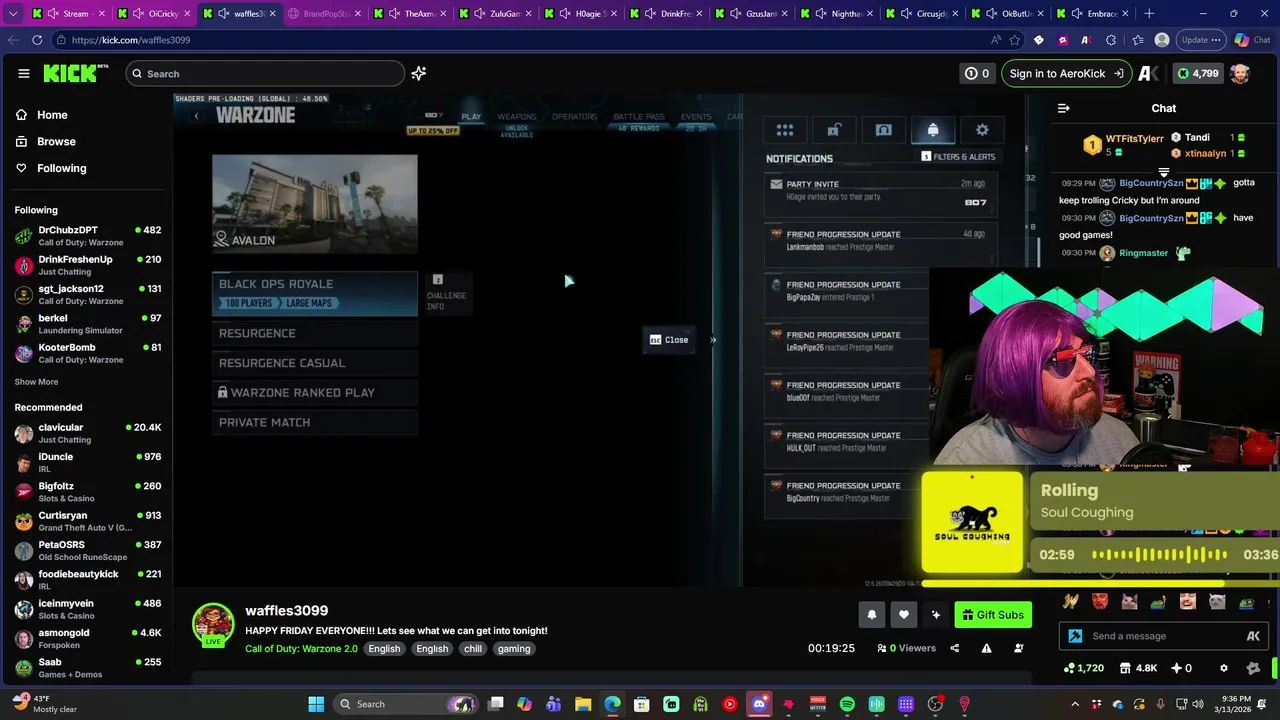Open File Explorer from taskbar
Screen dimensions: 1280x720
tap(583, 704)
